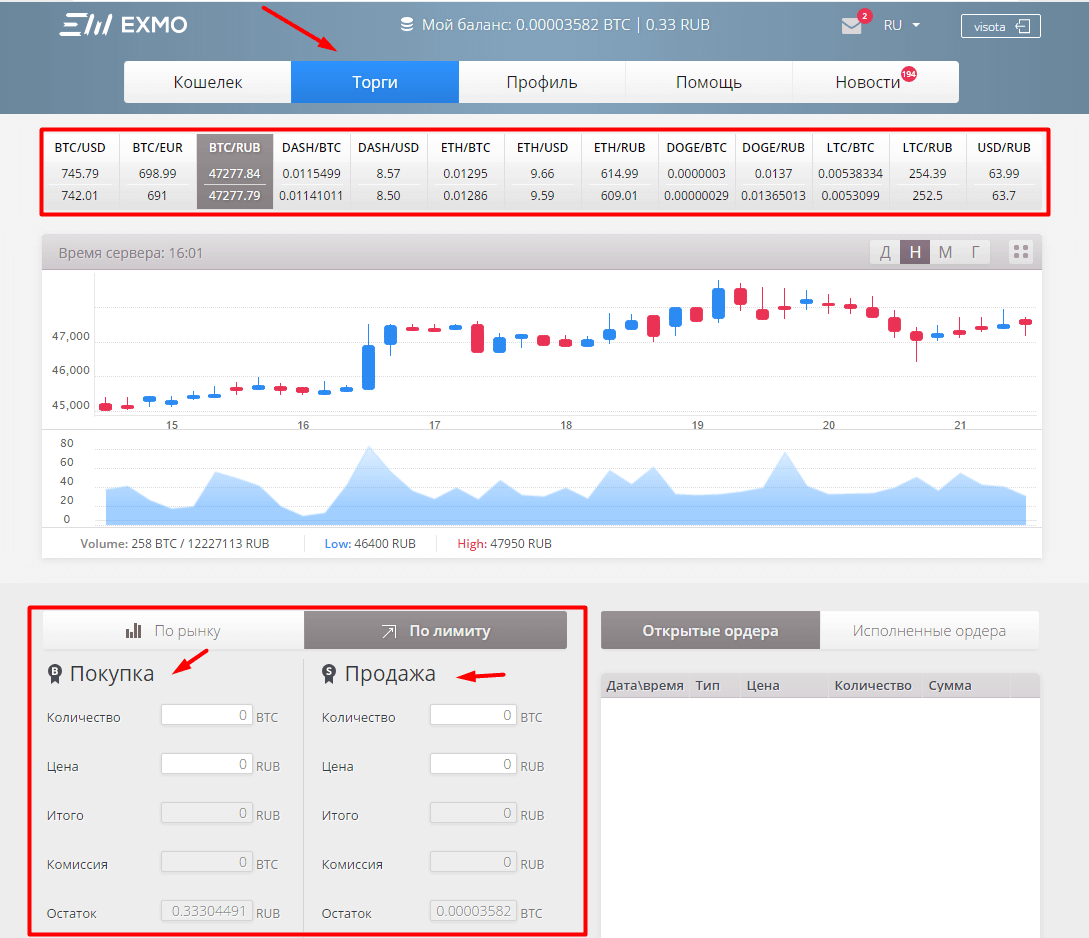Select the BTC/USD pair
Viewport: 1089px width, 938px height.
80,171
